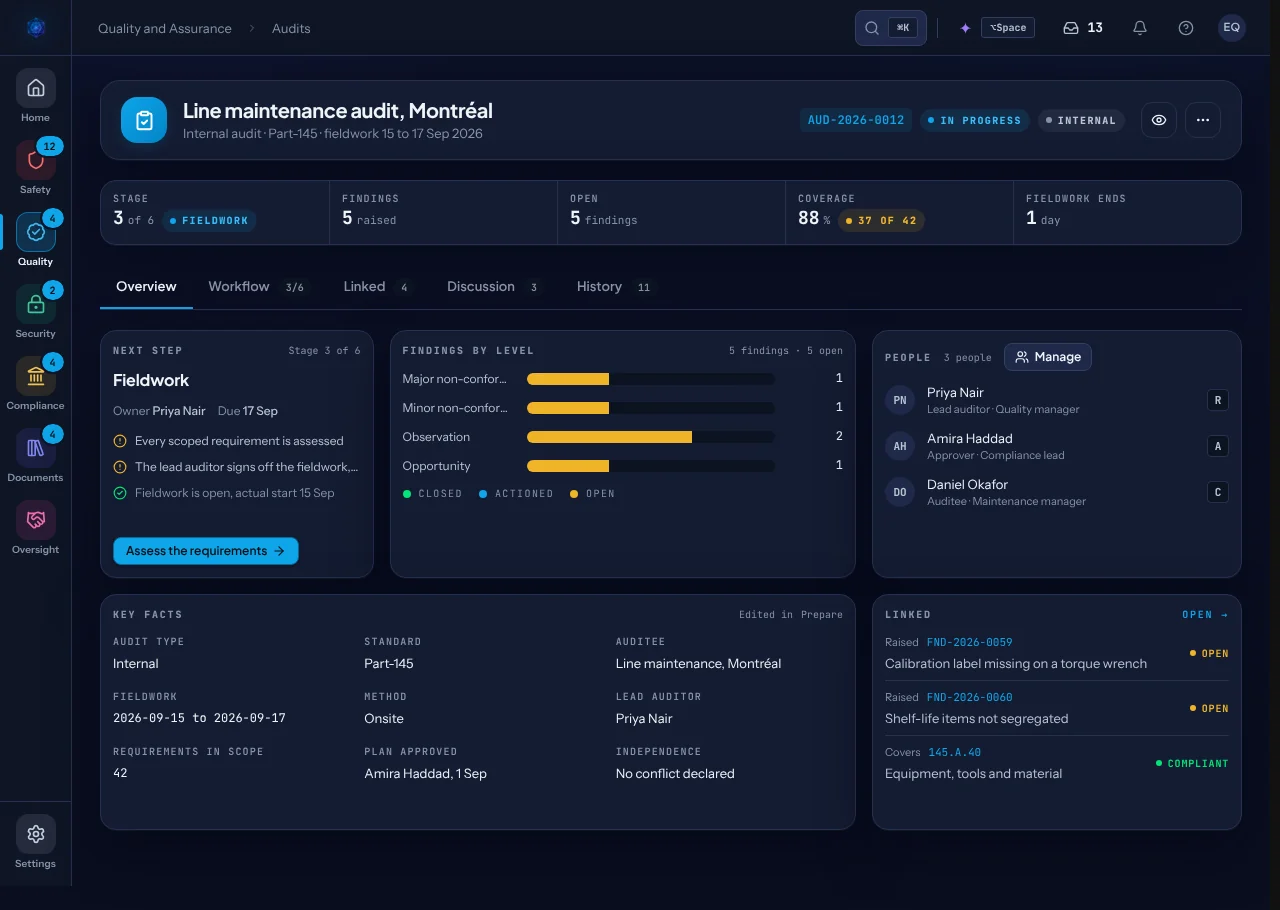The image size is (1280, 910).
Task: Switch to the History tab
Action: [614, 287]
